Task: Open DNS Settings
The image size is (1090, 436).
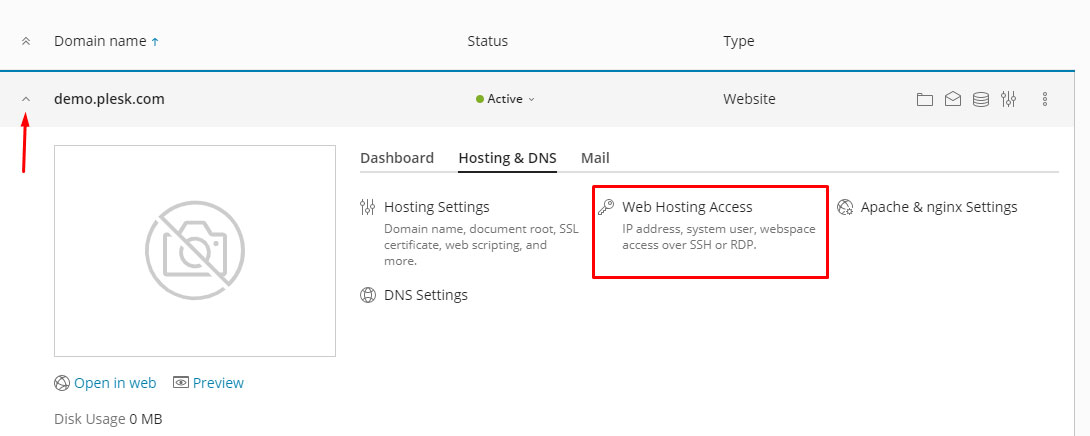Action: (x=425, y=295)
